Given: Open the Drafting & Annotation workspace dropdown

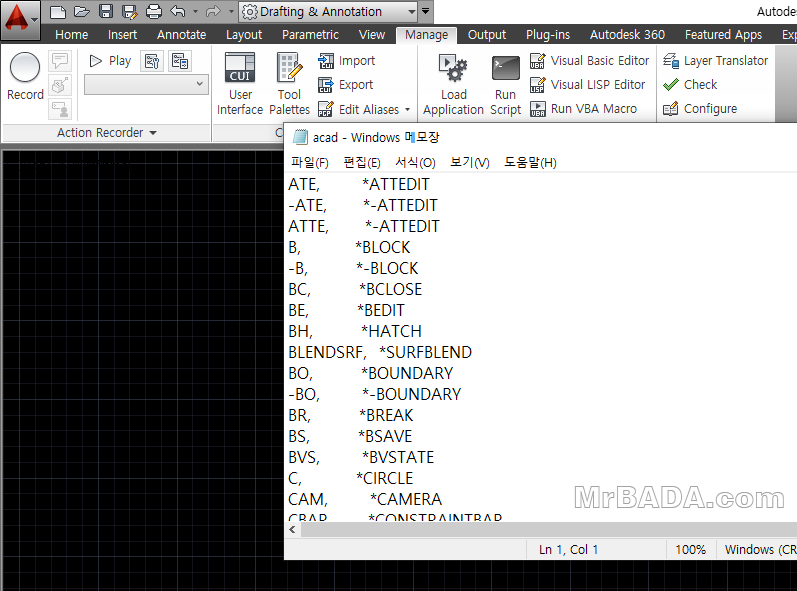Looking at the screenshot, I should point(328,12).
